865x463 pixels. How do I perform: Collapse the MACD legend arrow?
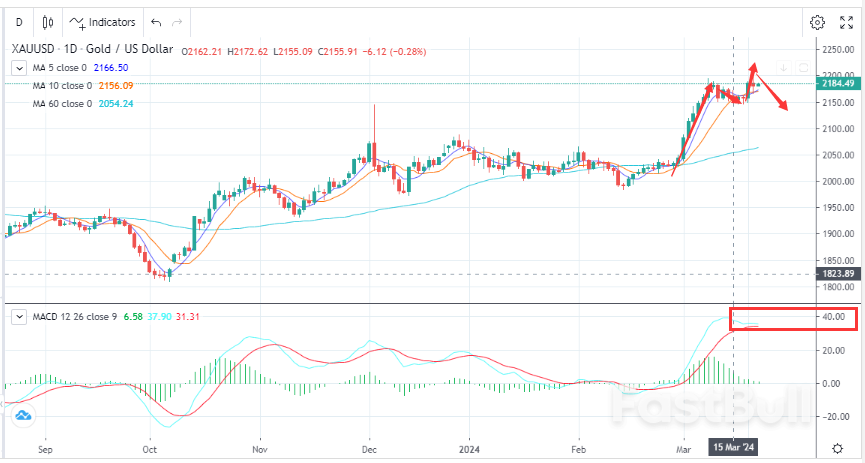(18, 317)
